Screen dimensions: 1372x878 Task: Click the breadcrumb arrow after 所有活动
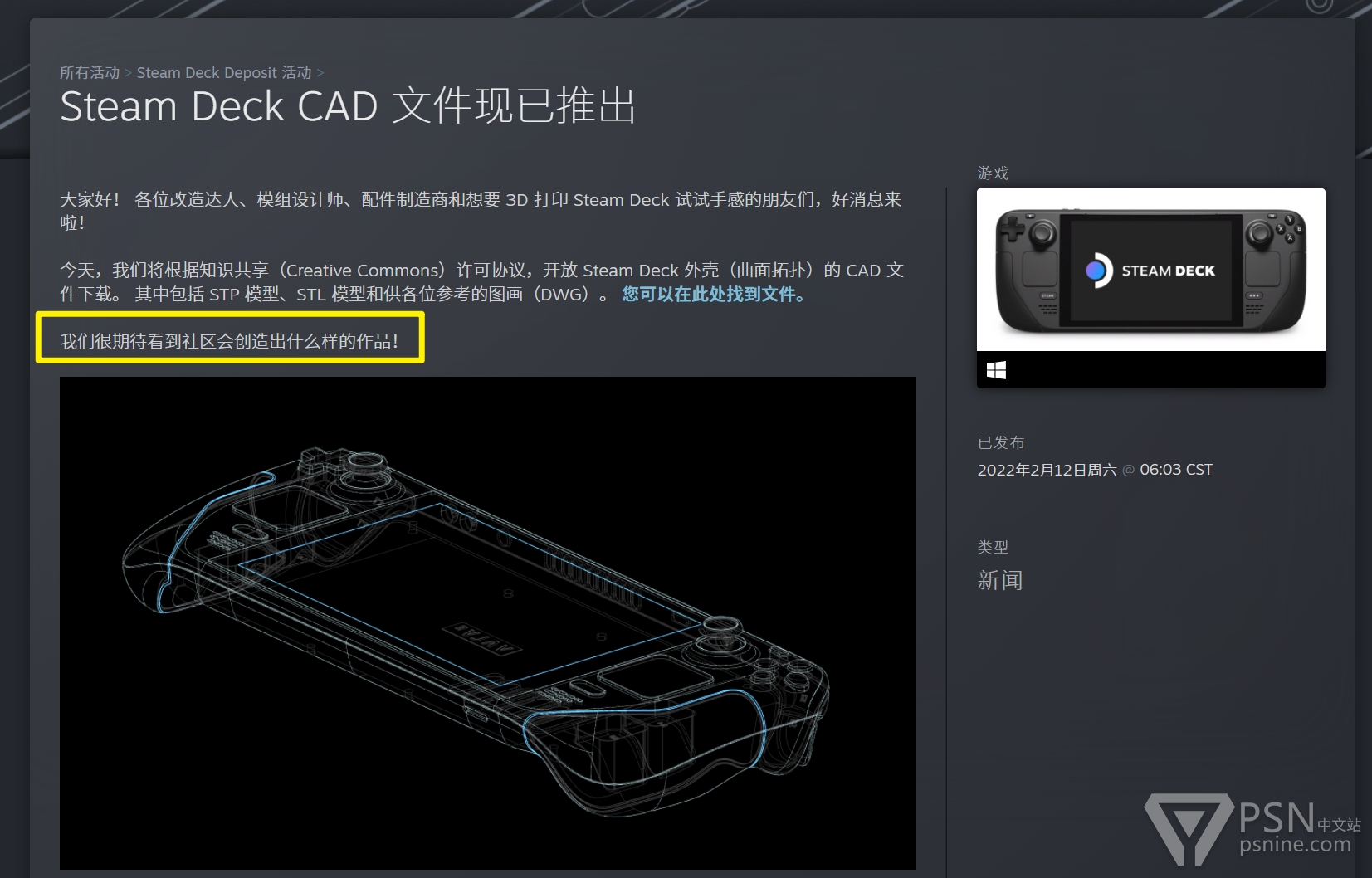[129, 73]
